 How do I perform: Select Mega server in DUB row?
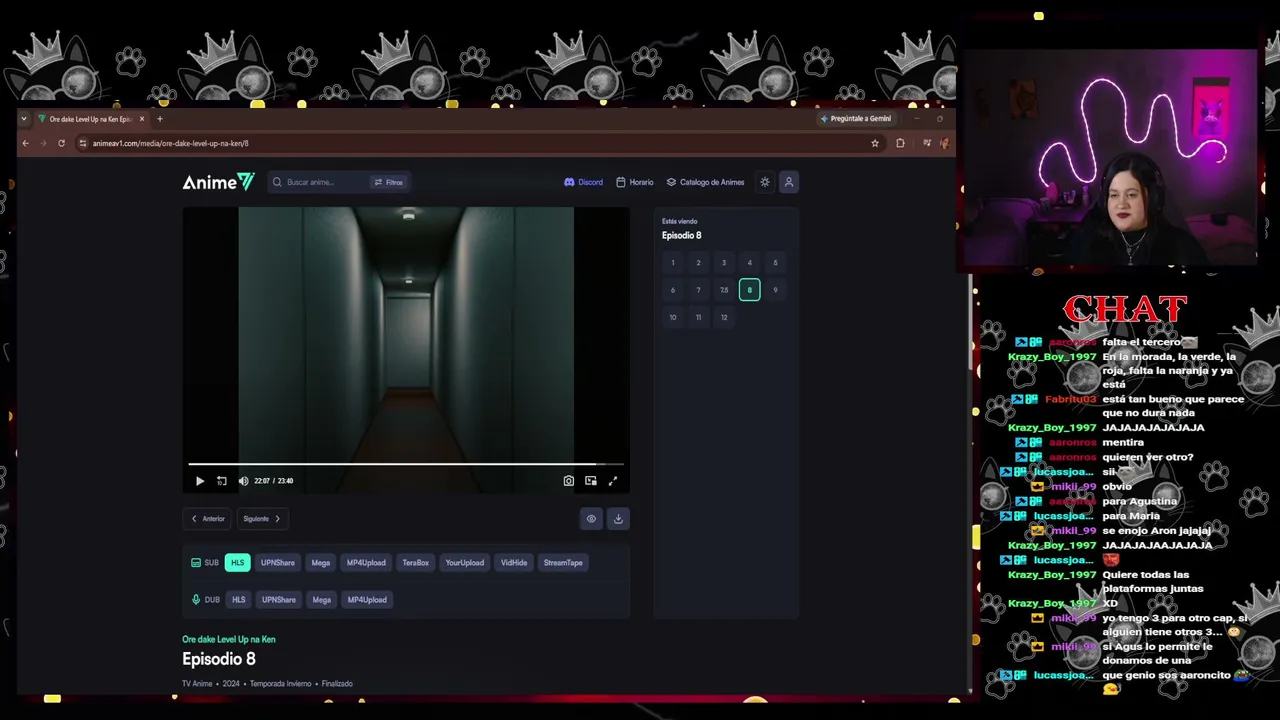pyautogui.click(x=322, y=600)
